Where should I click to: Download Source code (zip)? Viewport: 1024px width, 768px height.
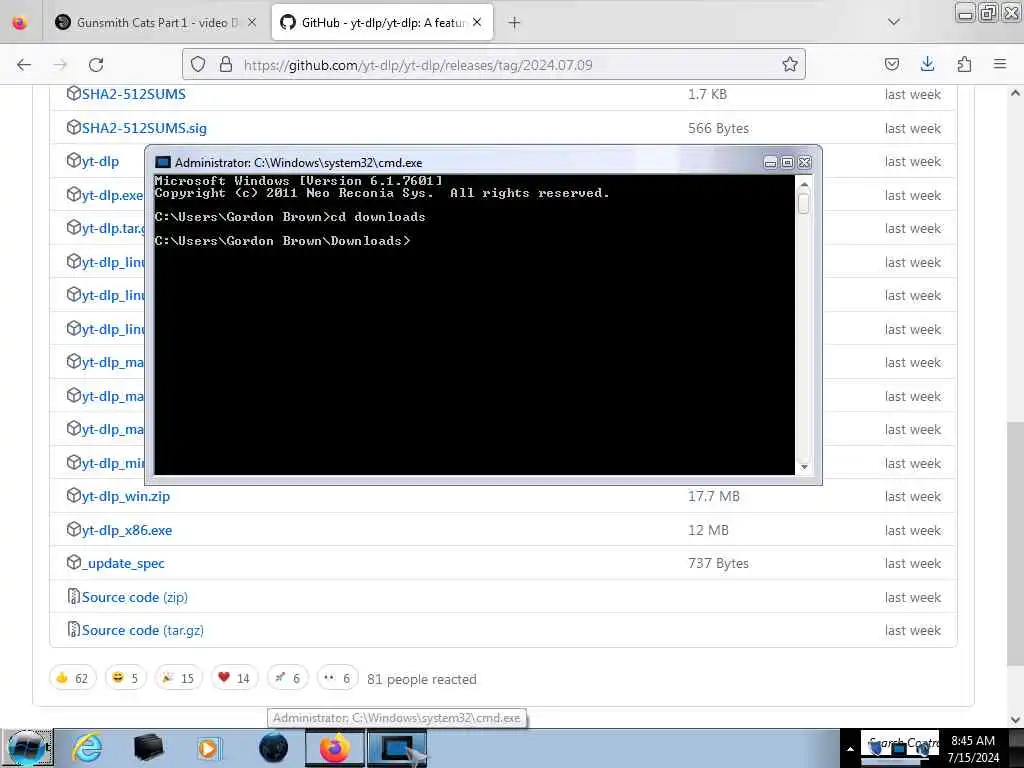coord(135,597)
